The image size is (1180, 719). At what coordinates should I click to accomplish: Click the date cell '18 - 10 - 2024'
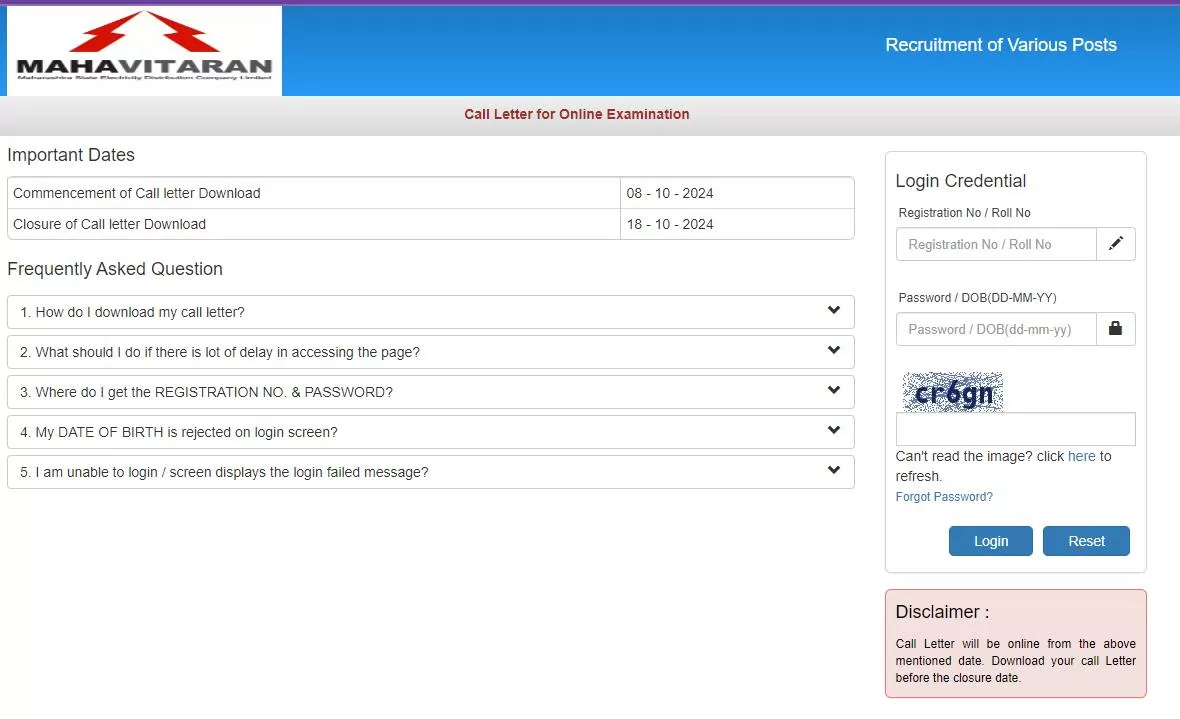click(737, 224)
